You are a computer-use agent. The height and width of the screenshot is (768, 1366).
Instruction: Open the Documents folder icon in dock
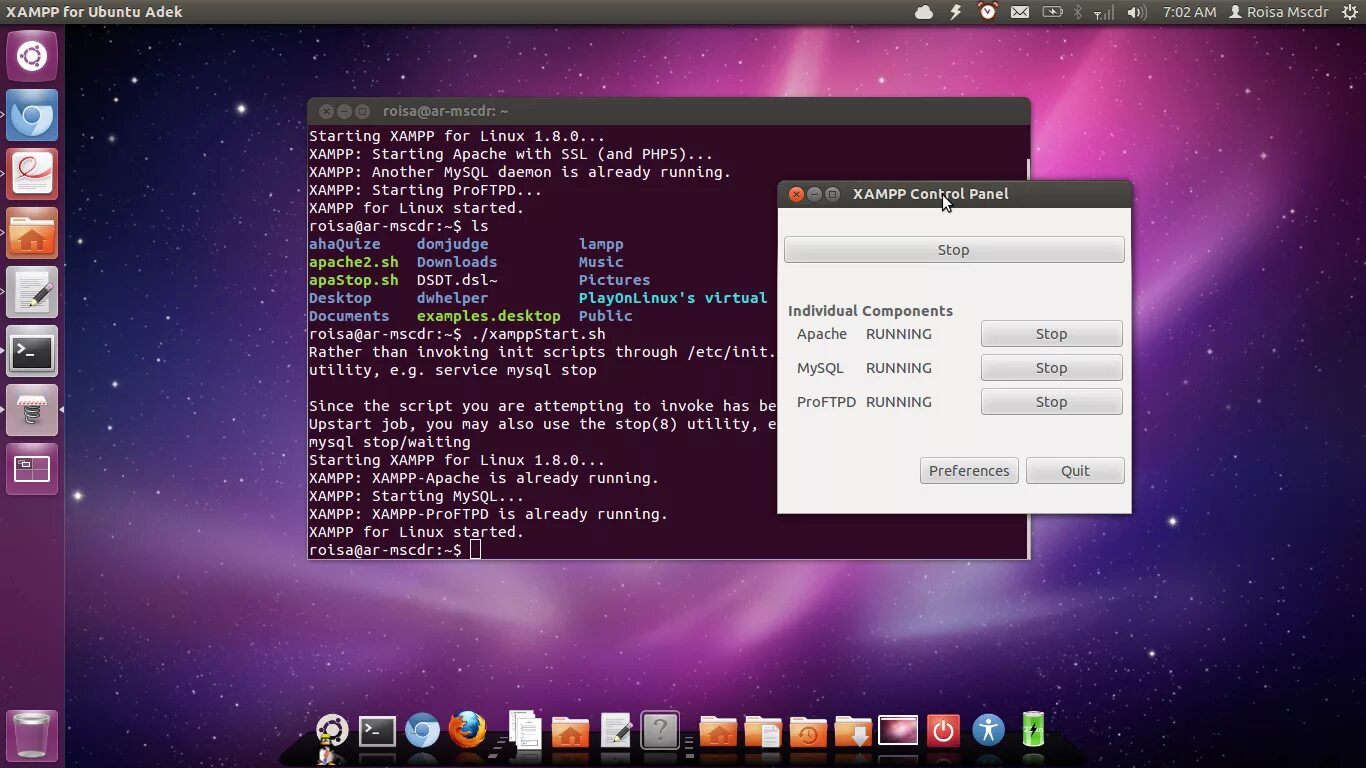[x=763, y=732]
